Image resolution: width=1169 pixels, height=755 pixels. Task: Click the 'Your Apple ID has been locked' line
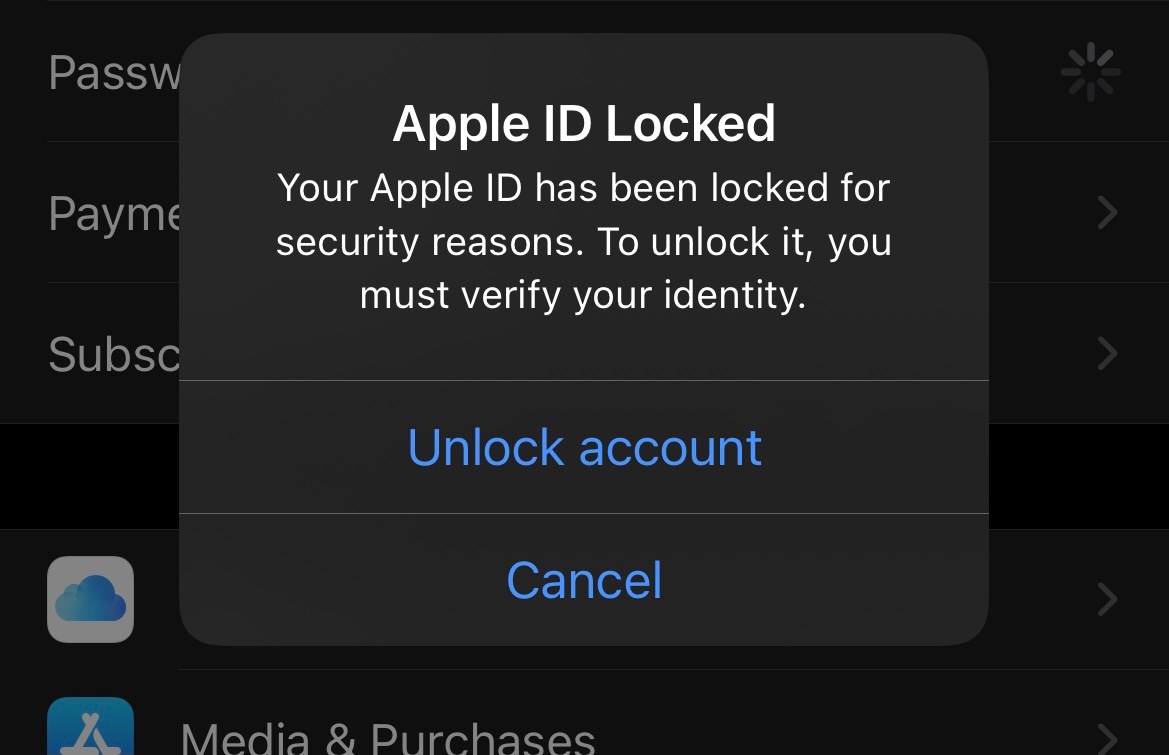(584, 187)
